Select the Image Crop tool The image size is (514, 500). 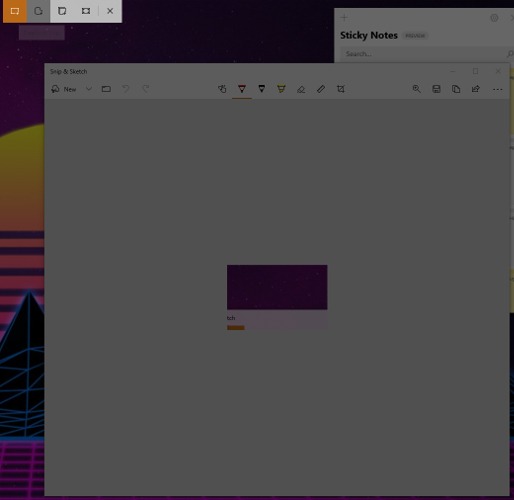pyautogui.click(x=341, y=89)
